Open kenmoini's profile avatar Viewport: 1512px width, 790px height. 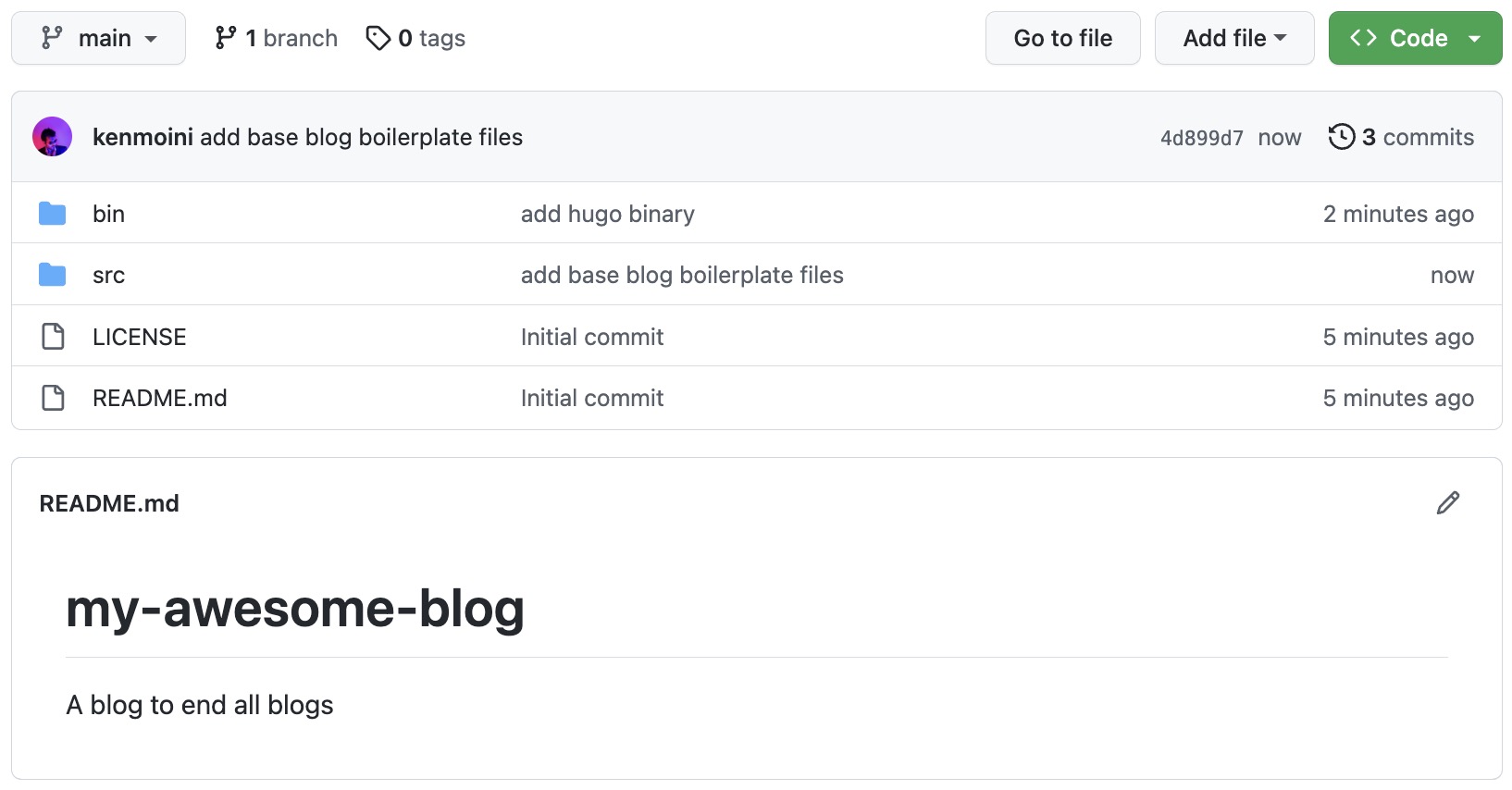click(x=52, y=137)
